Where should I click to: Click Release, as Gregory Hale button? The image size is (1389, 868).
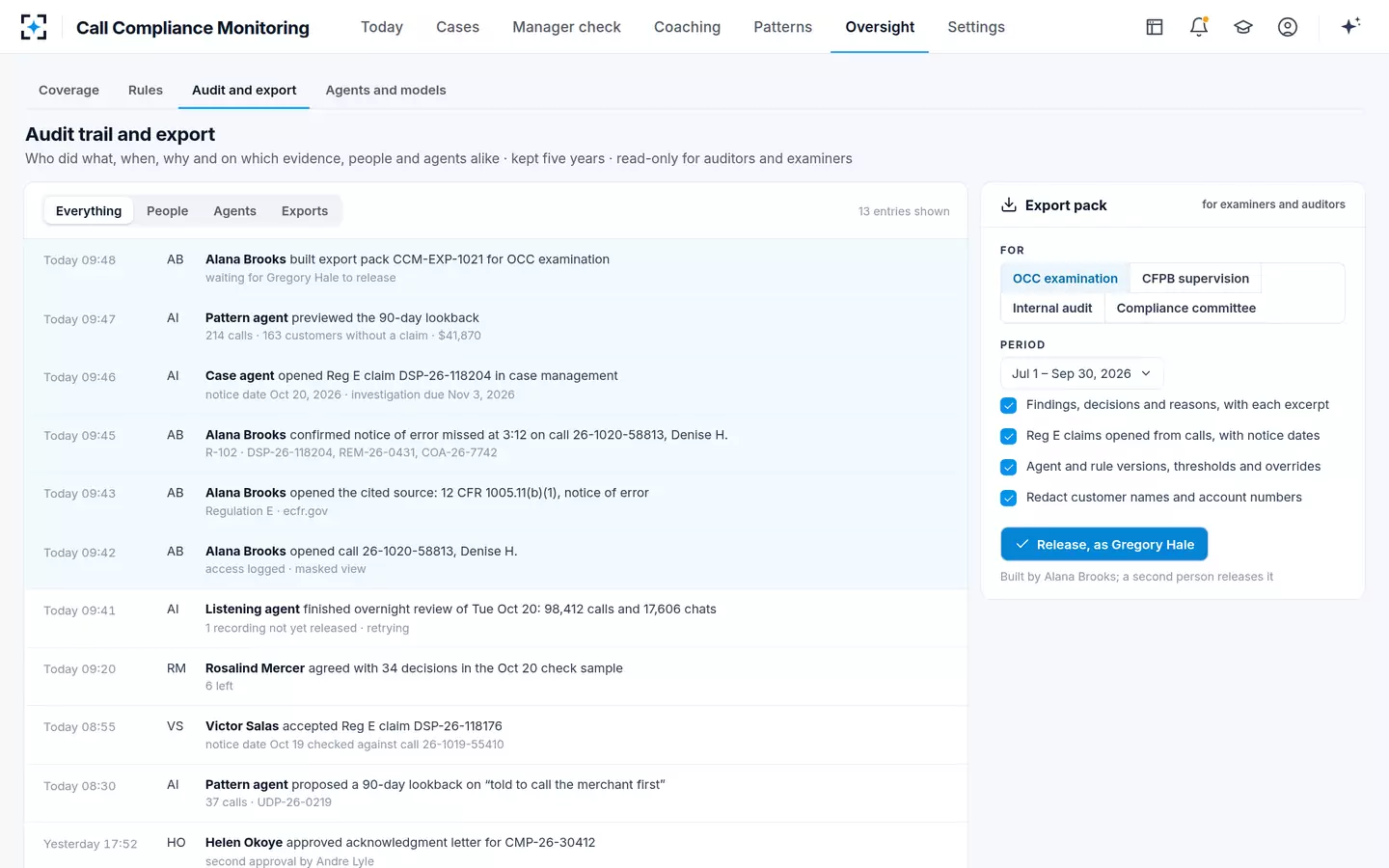point(1104,544)
